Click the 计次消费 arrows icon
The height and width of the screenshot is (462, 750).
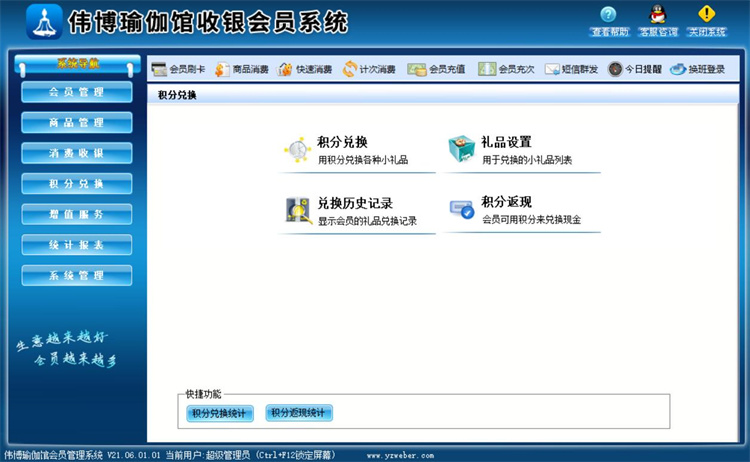click(x=350, y=69)
